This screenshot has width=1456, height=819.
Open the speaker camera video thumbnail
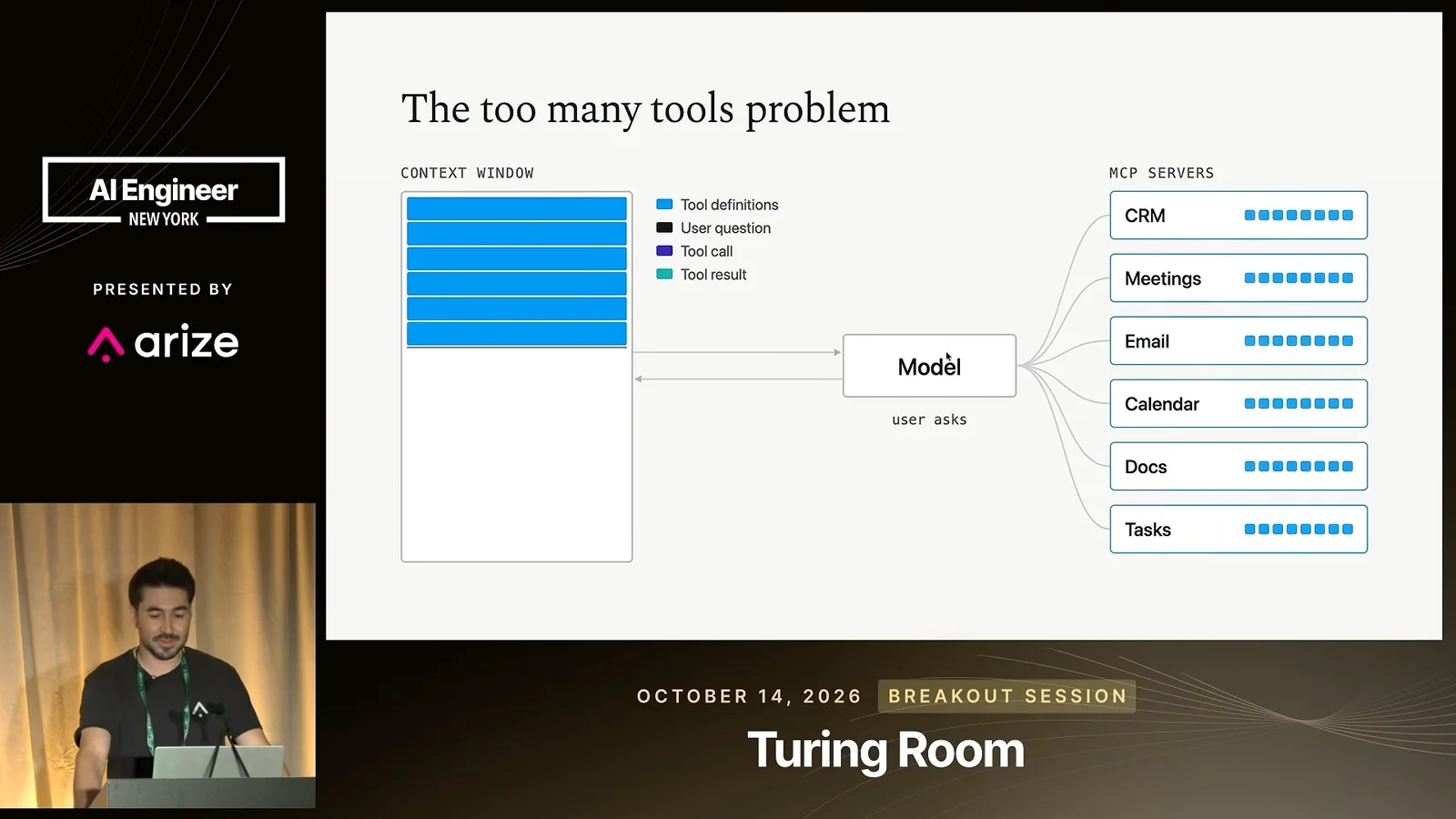click(x=157, y=655)
